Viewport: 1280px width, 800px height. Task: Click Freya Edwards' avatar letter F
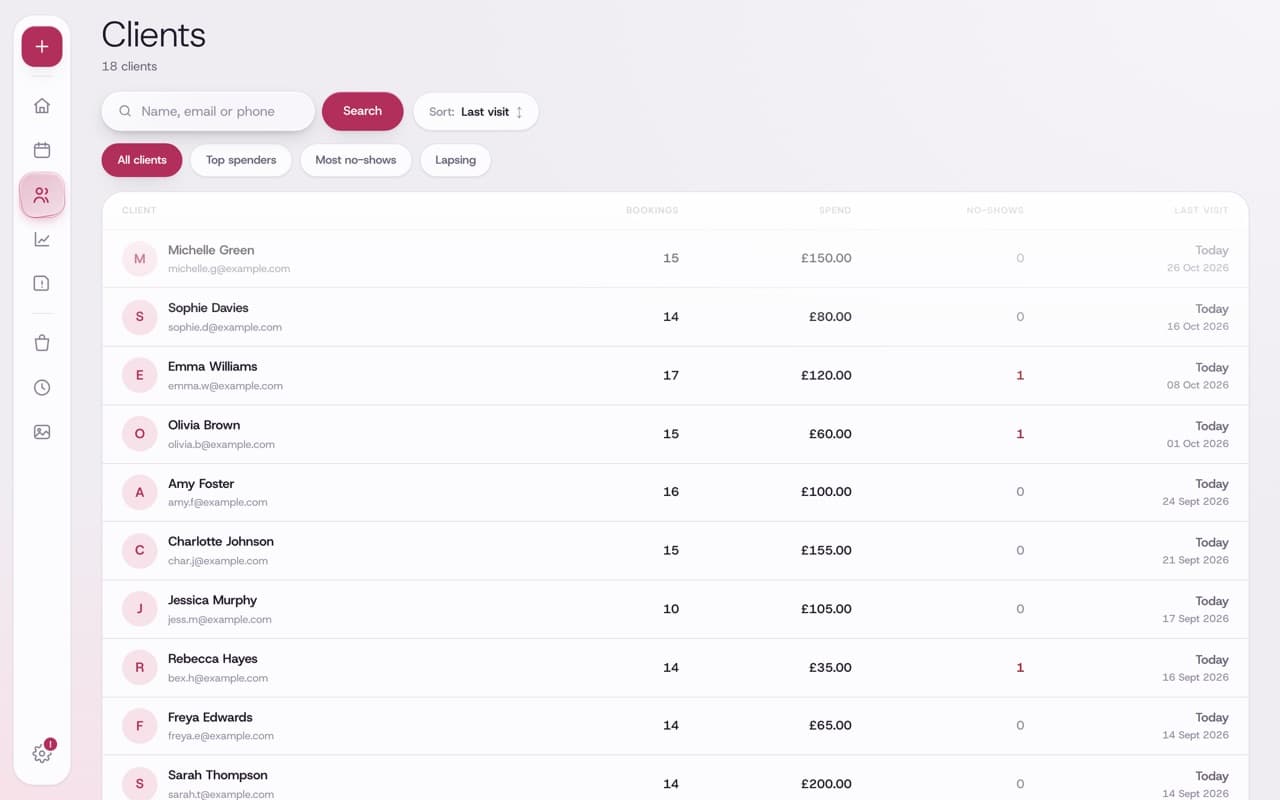[139, 726]
